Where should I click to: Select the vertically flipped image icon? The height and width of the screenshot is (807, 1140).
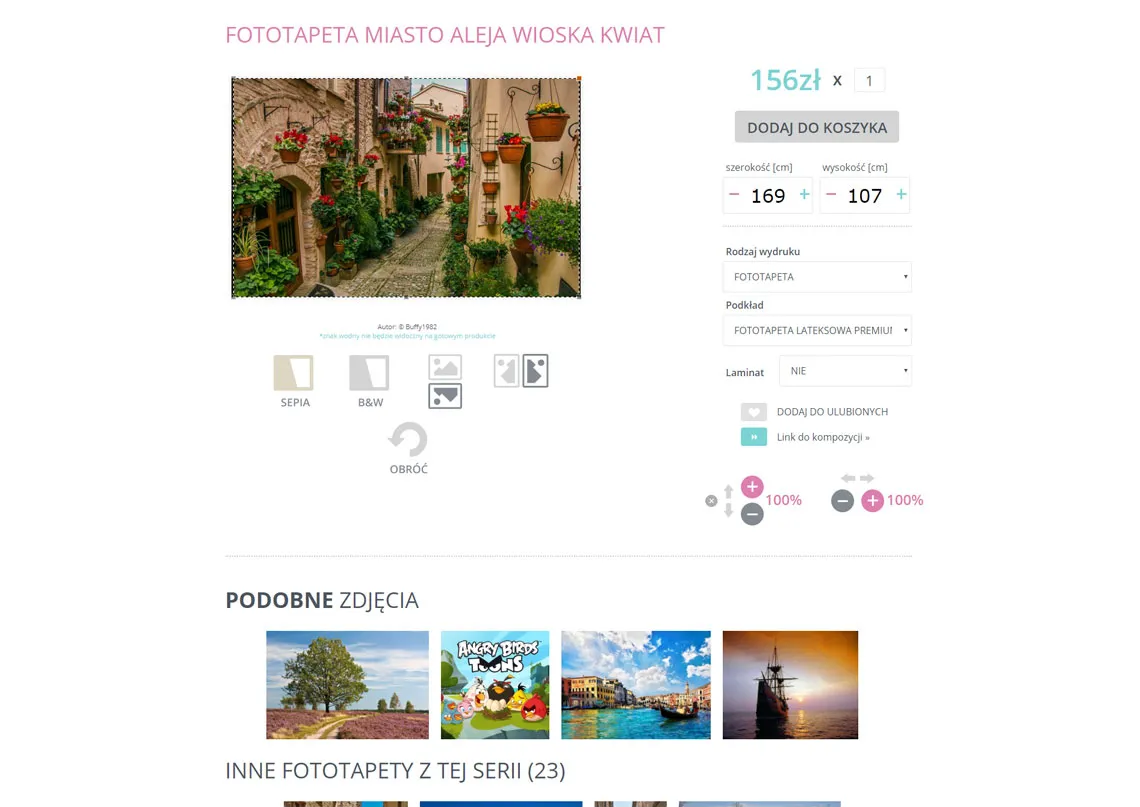click(x=445, y=396)
